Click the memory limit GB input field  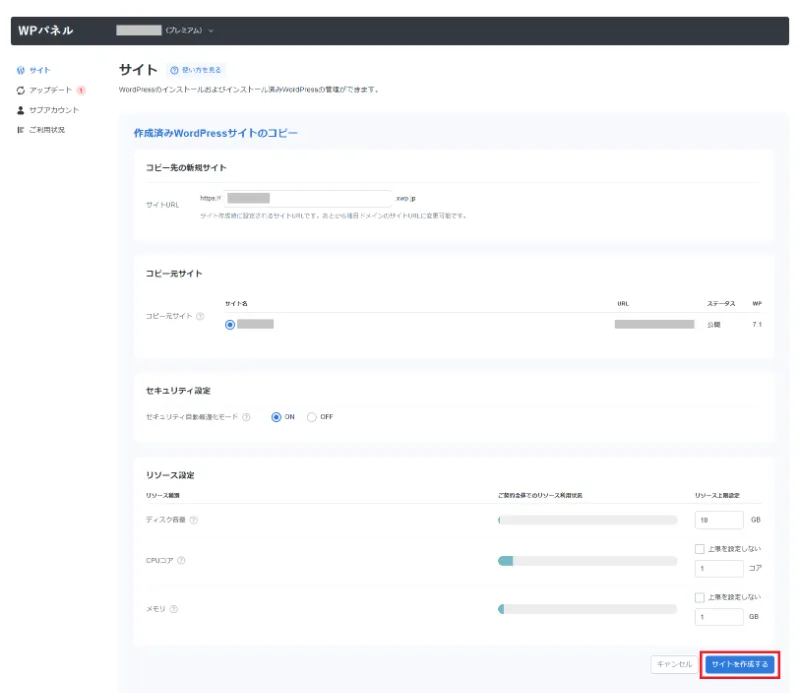719,617
